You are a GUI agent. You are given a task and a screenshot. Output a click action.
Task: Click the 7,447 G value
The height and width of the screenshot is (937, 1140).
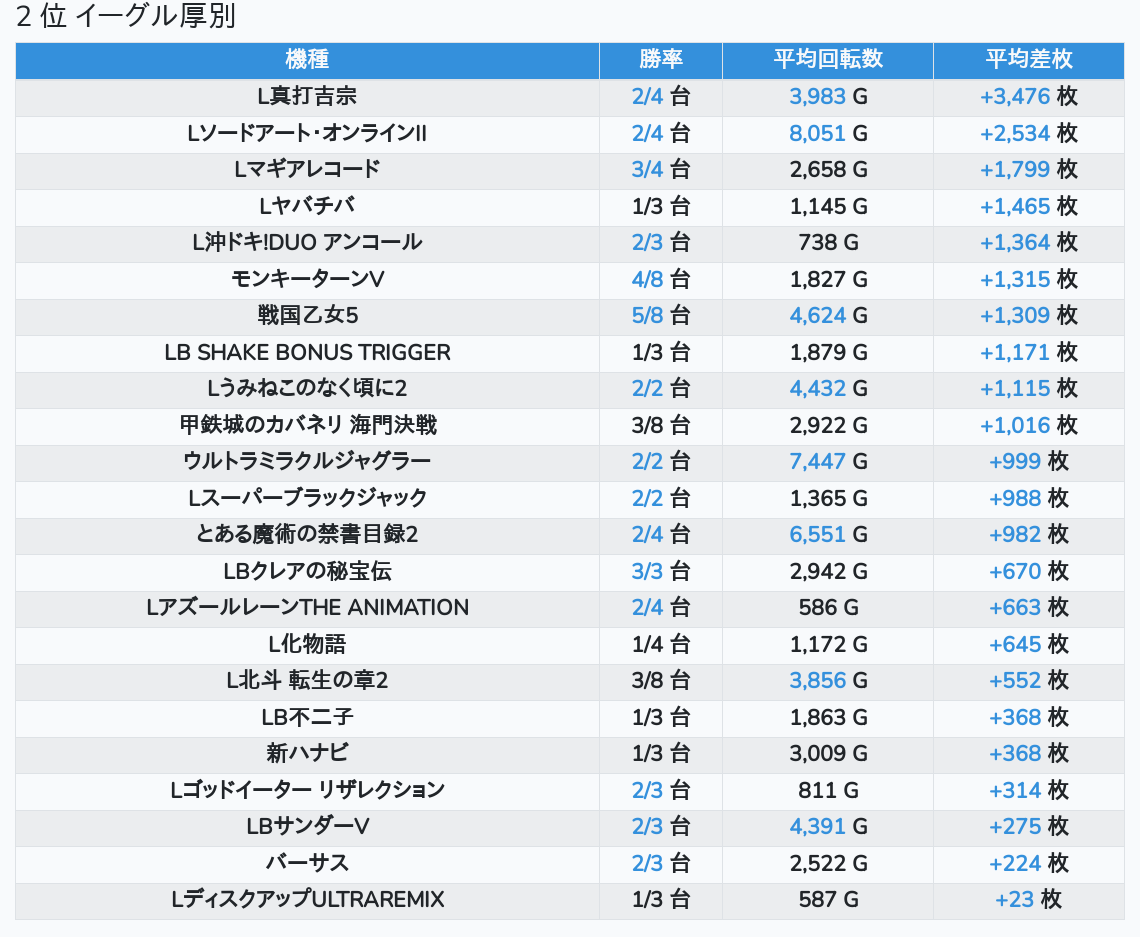click(x=827, y=462)
